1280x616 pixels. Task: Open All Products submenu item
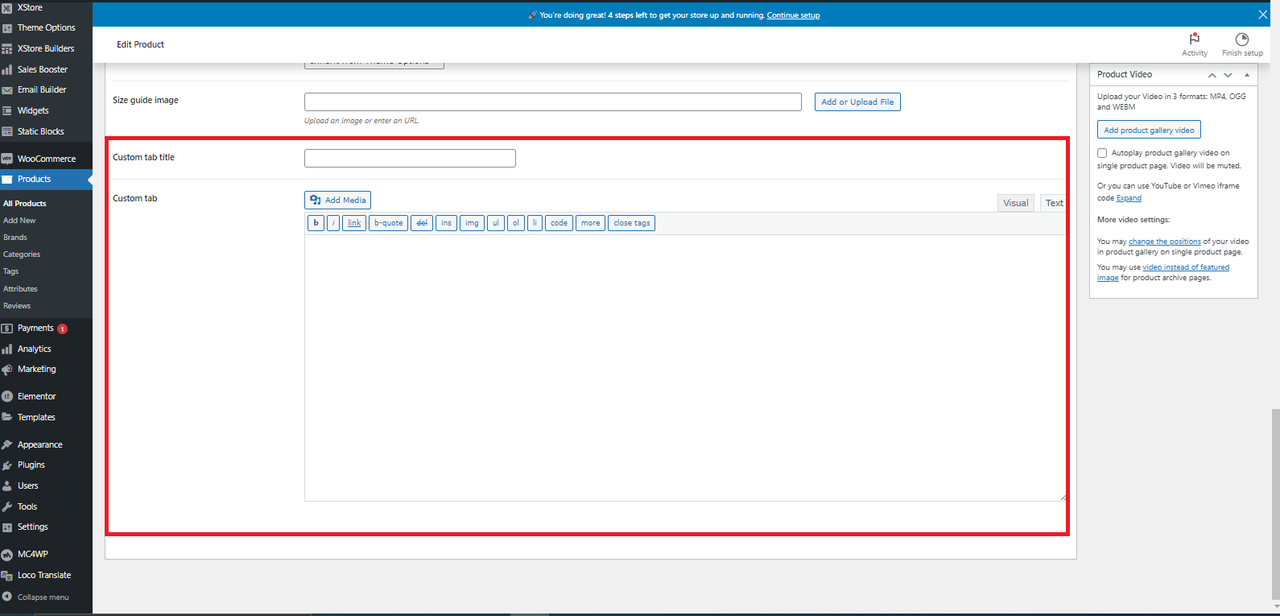coord(25,203)
